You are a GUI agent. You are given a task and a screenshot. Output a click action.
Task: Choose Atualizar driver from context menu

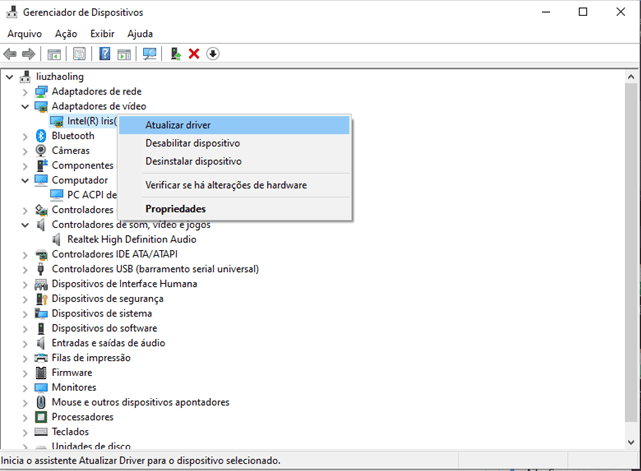pyautogui.click(x=234, y=125)
